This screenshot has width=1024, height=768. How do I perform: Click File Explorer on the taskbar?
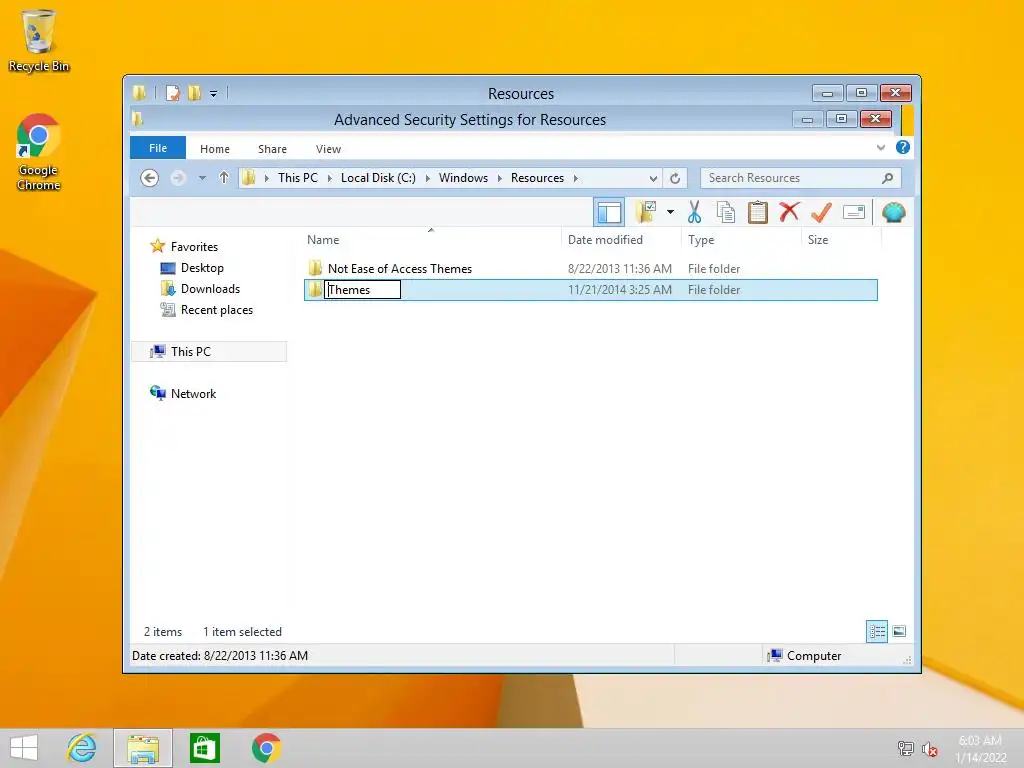pos(143,748)
